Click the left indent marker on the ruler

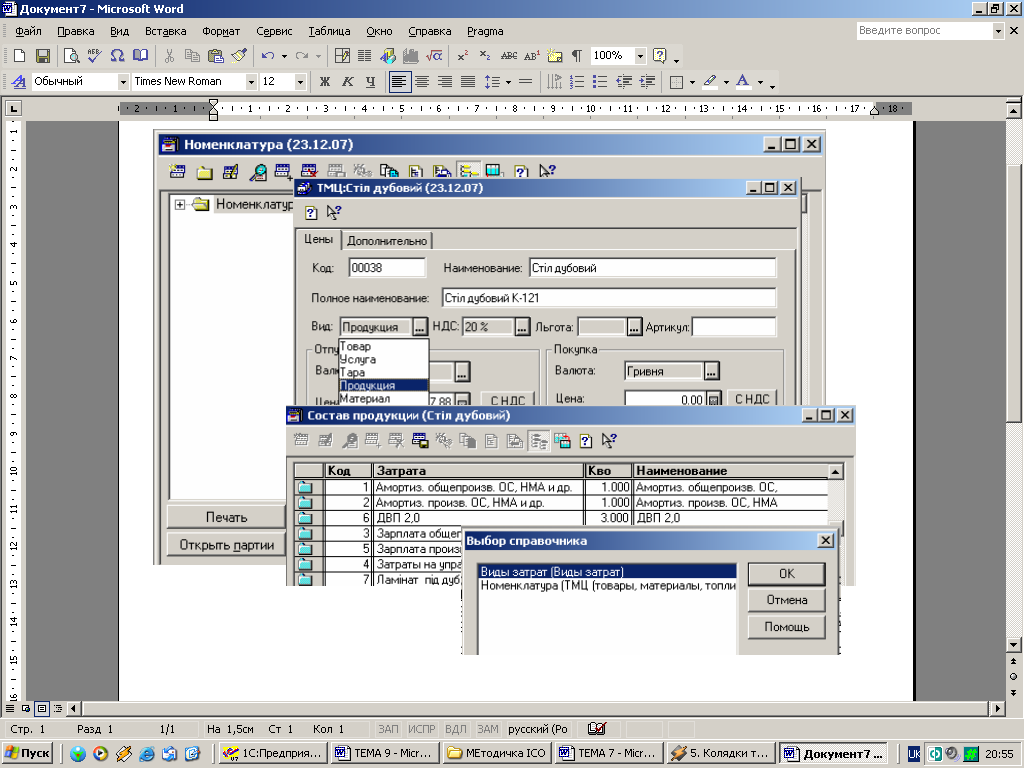pyautogui.click(x=213, y=116)
